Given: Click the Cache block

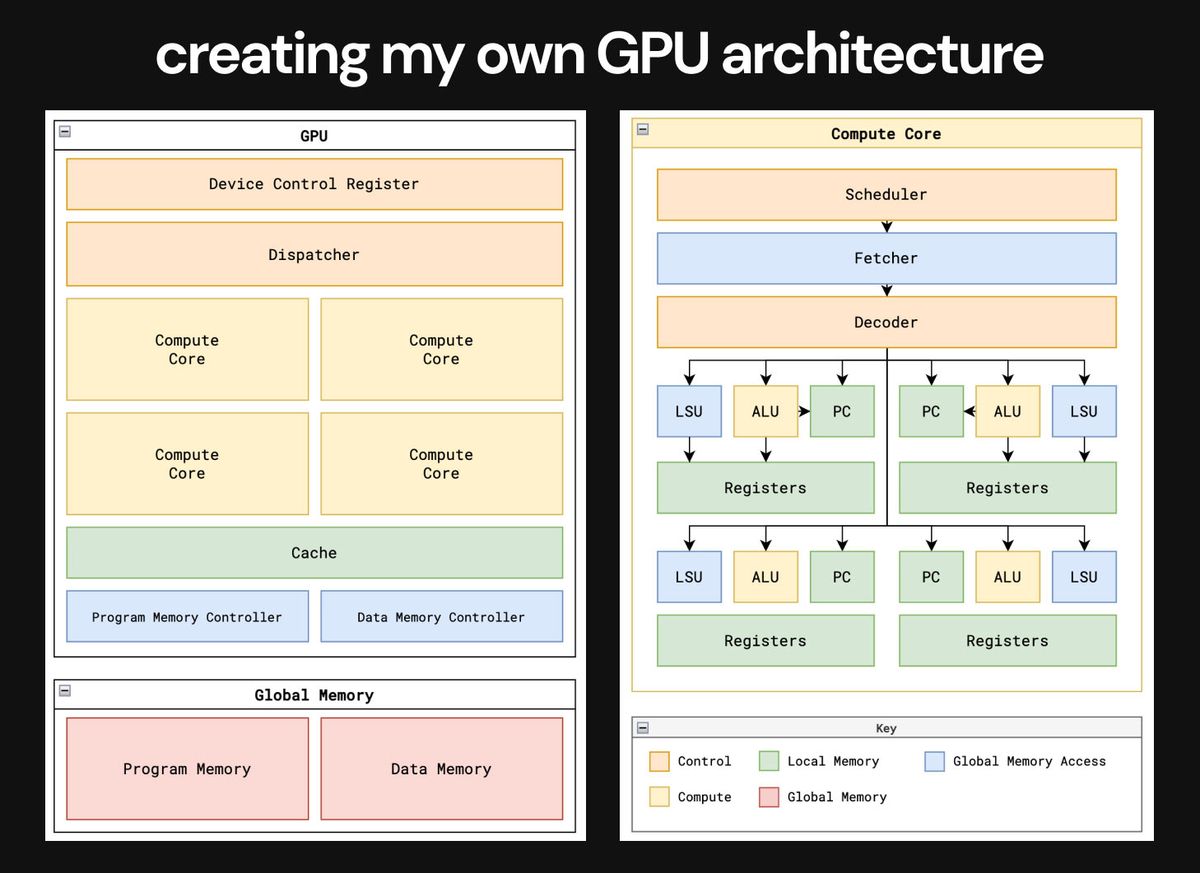Looking at the screenshot, I should tap(314, 552).
